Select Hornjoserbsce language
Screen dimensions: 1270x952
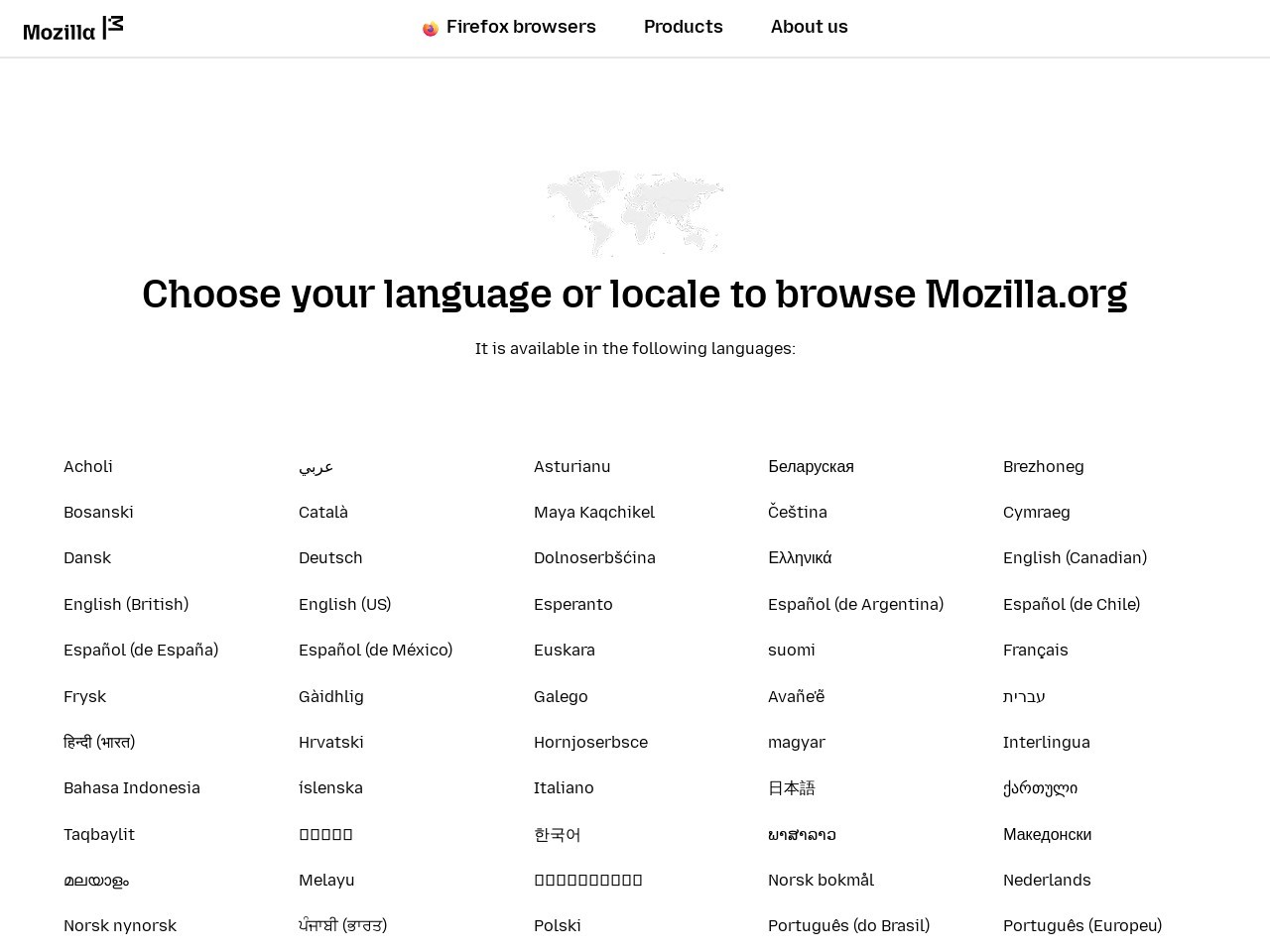coord(590,742)
